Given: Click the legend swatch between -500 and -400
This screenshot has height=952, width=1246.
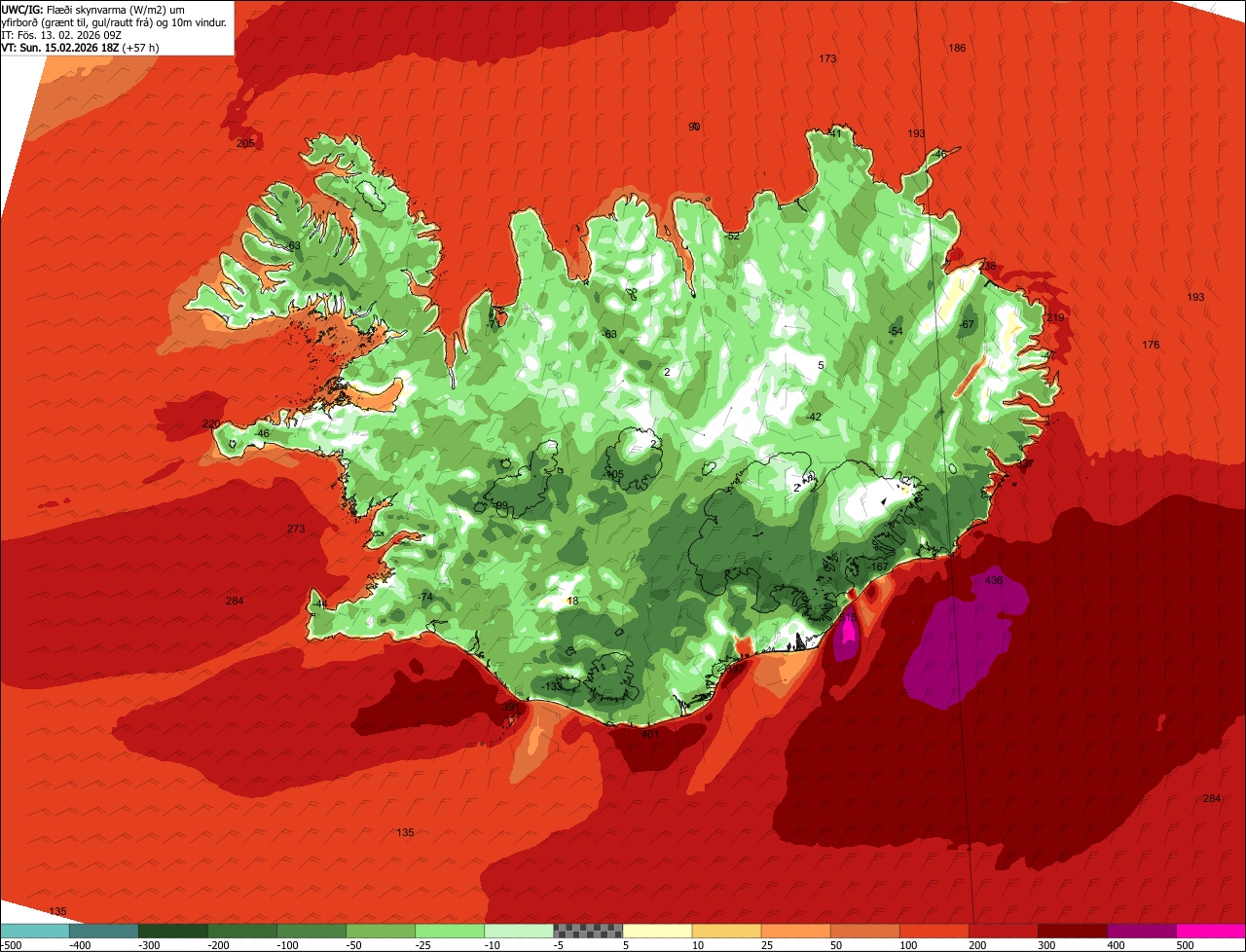Looking at the screenshot, I should 35,931.
